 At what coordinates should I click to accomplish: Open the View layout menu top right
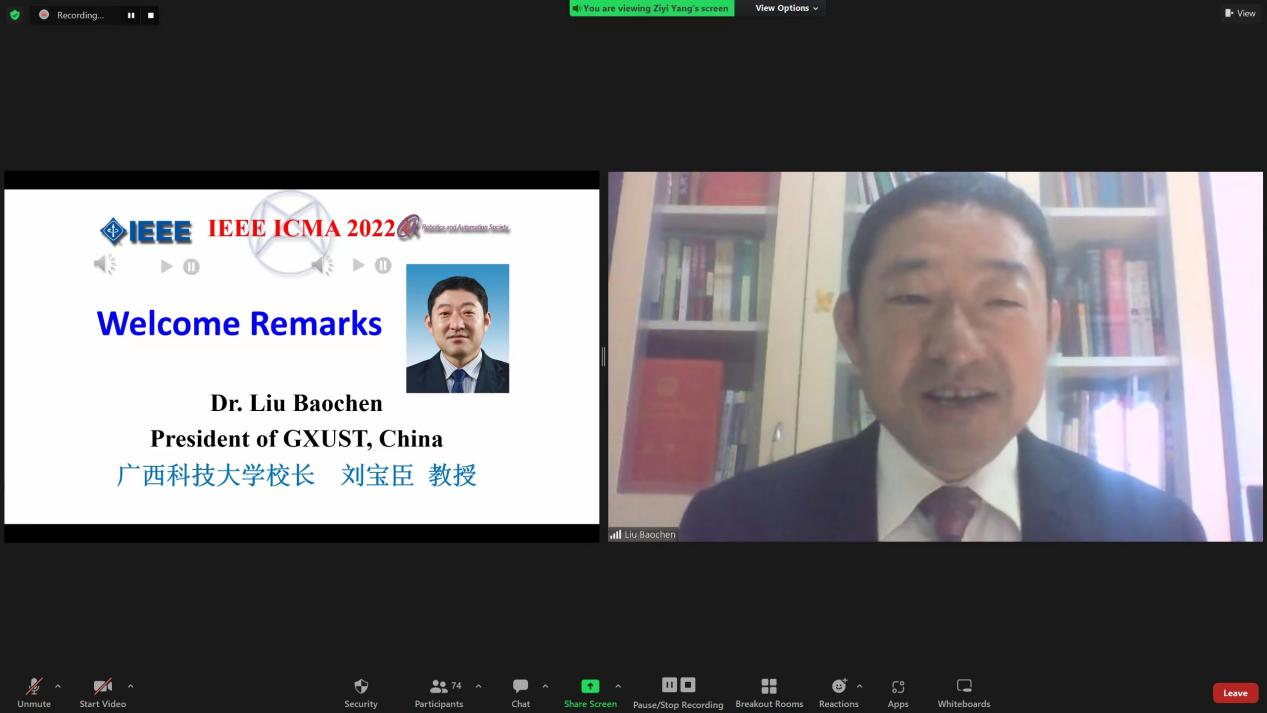point(1239,13)
